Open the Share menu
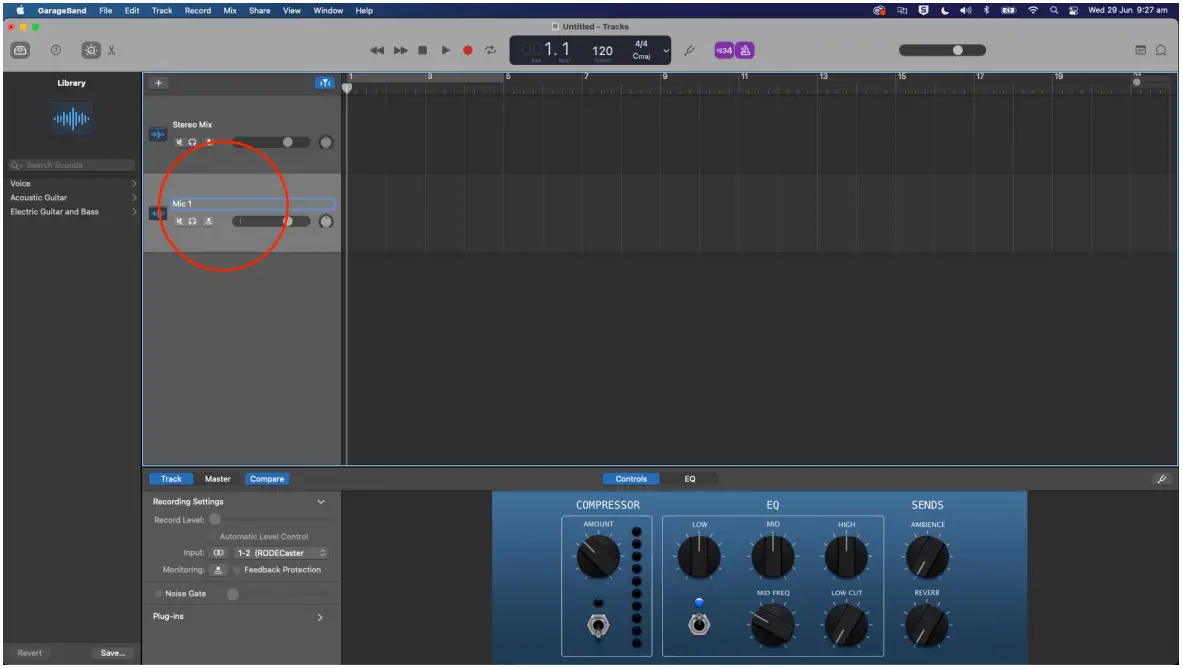 pos(259,10)
